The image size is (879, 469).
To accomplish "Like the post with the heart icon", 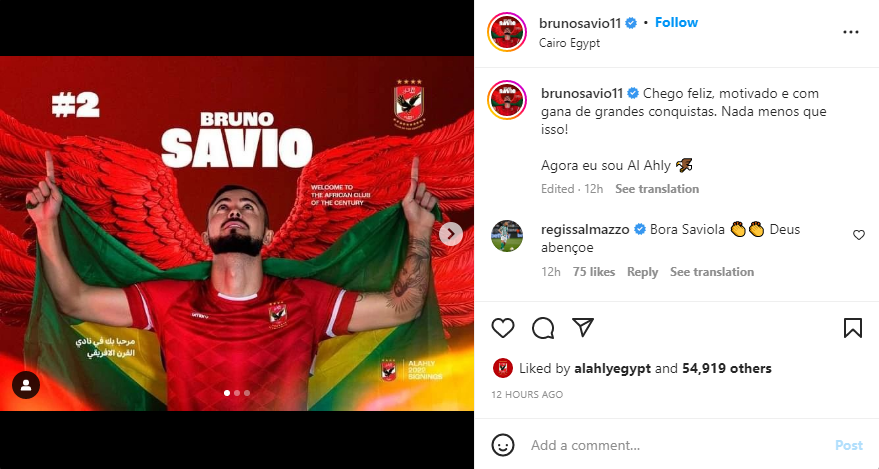I will click(x=503, y=328).
